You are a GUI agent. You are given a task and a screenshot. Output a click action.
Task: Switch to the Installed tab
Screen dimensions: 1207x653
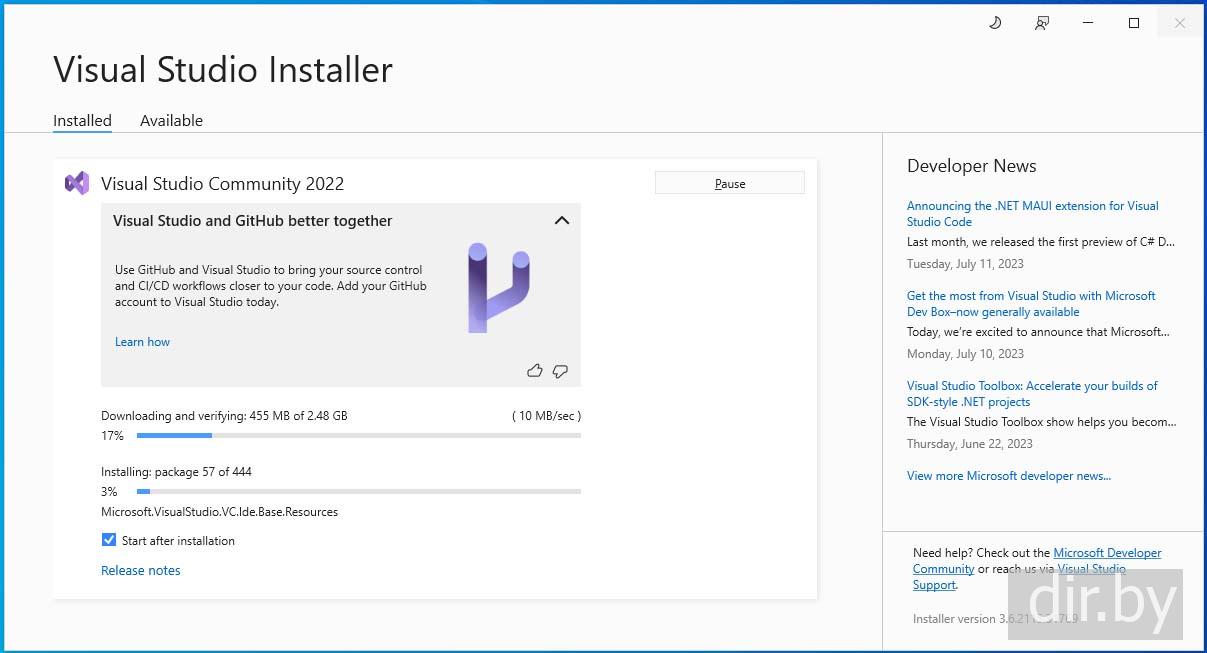[82, 120]
